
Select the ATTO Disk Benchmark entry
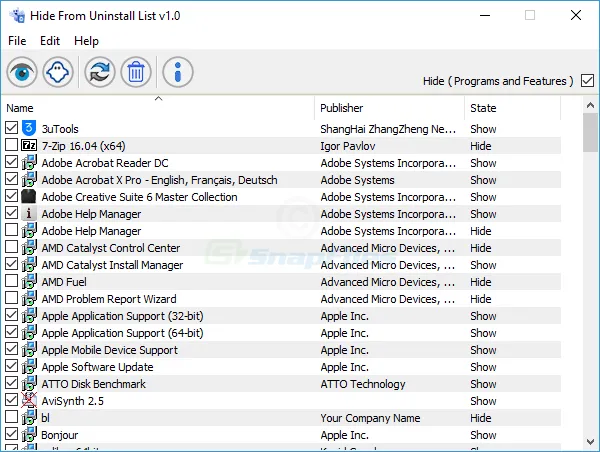281,384
